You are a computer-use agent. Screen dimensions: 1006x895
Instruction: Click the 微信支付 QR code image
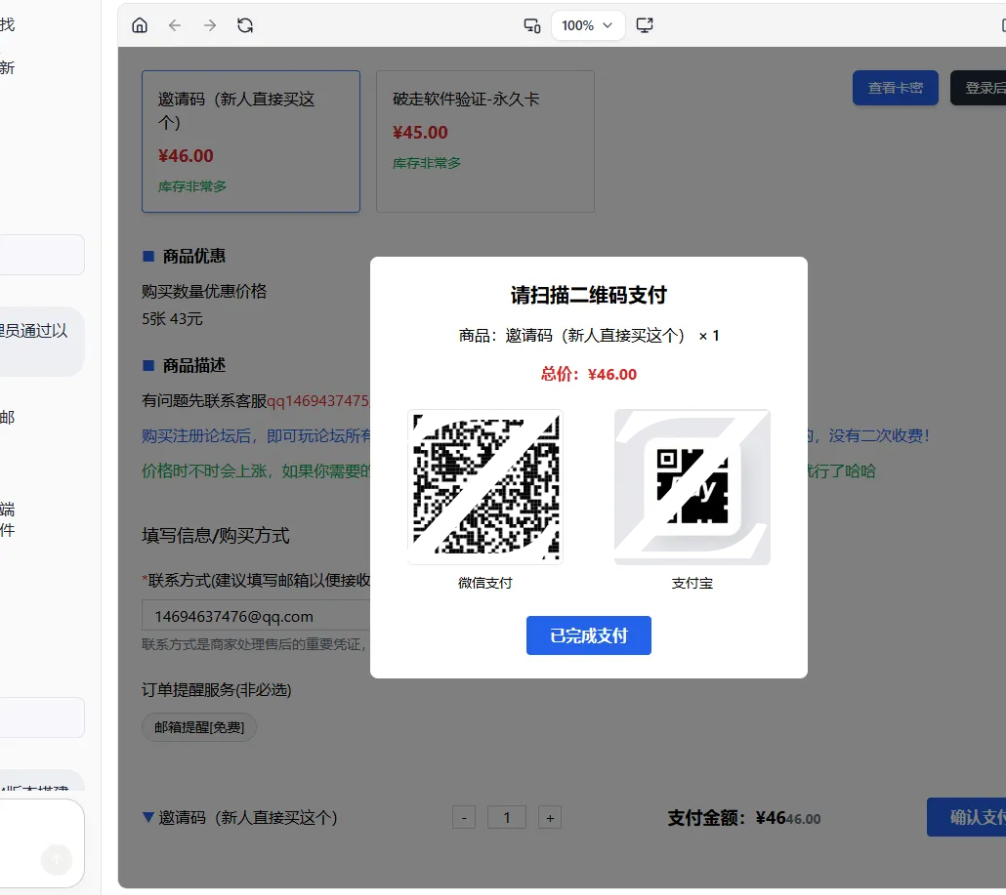485,486
